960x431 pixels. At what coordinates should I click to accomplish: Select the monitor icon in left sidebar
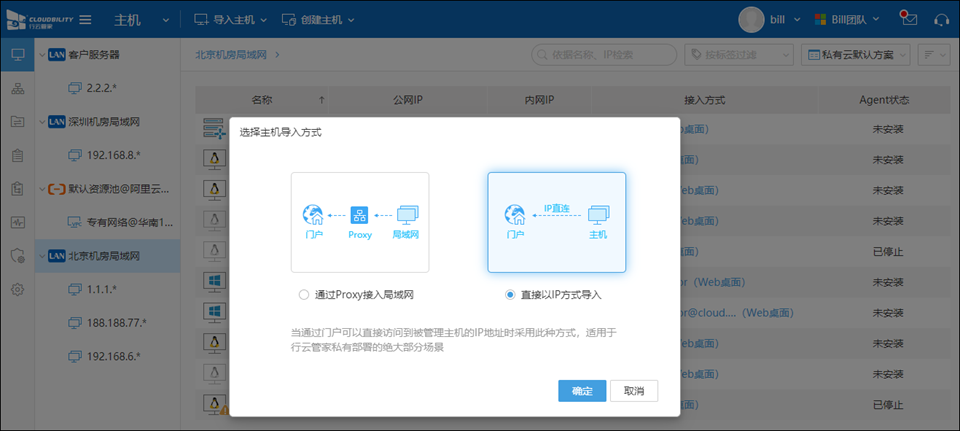[x=17, y=54]
